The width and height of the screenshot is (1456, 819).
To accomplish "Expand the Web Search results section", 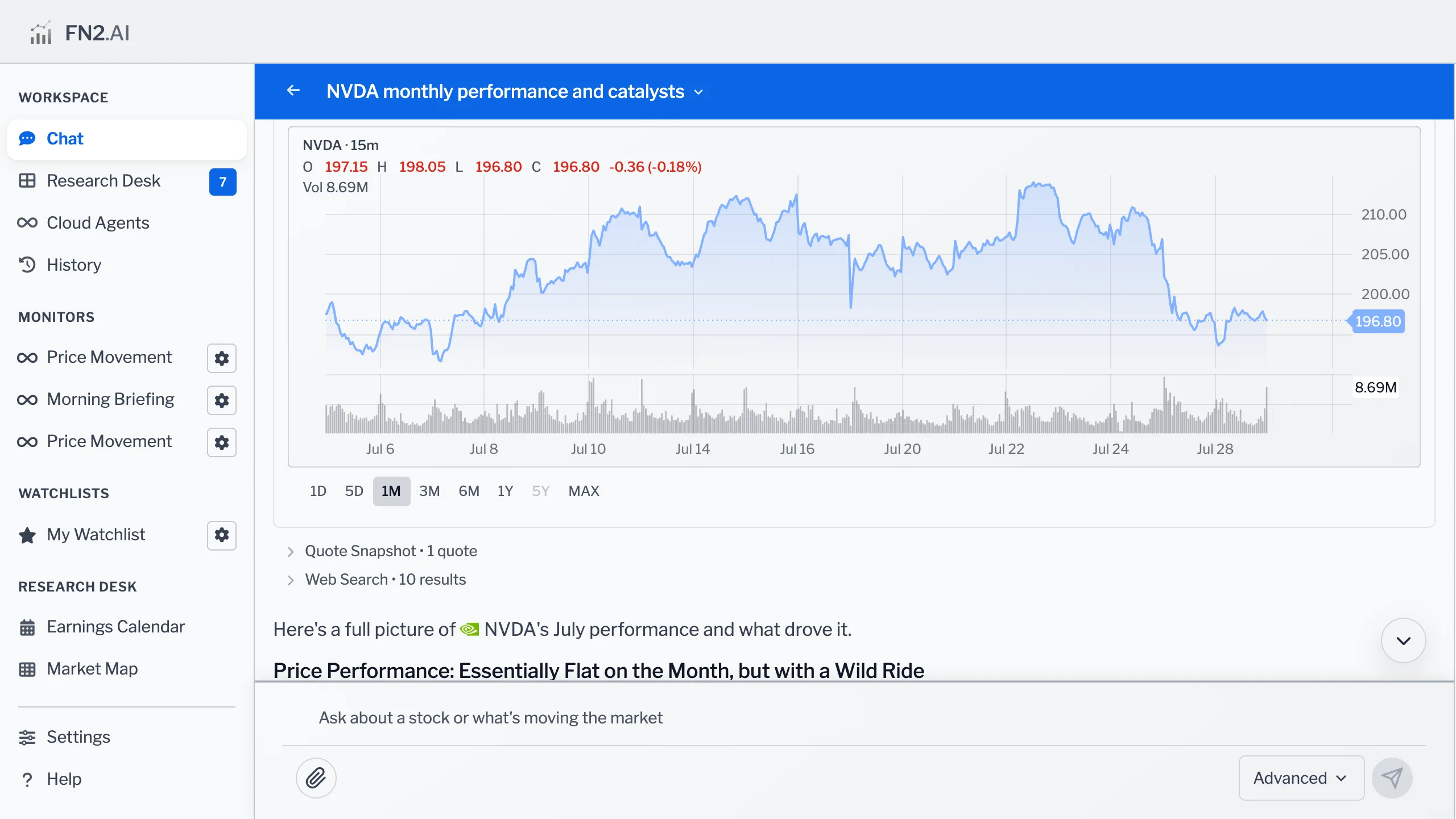I will (377, 580).
